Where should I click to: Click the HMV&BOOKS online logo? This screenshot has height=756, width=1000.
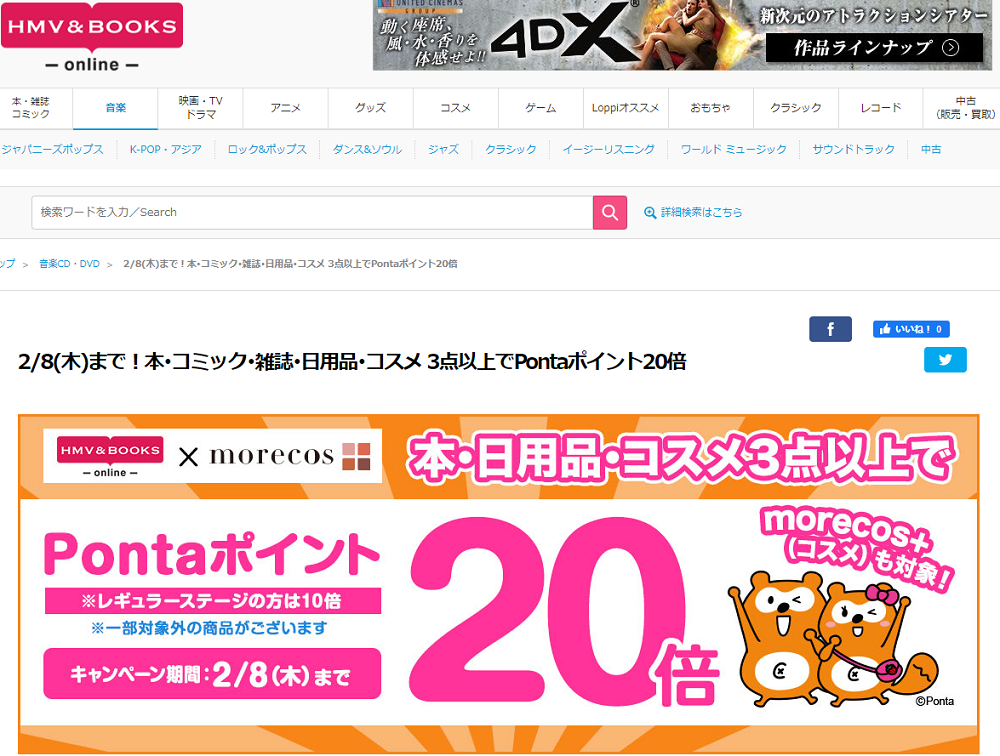click(x=92, y=37)
